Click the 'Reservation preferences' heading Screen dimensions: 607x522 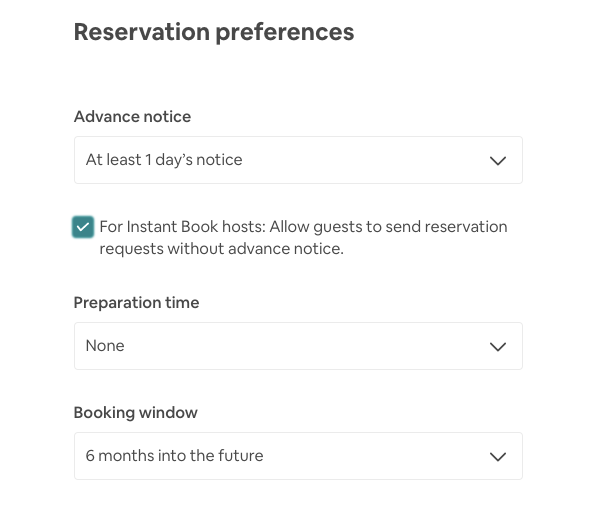click(x=214, y=32)
